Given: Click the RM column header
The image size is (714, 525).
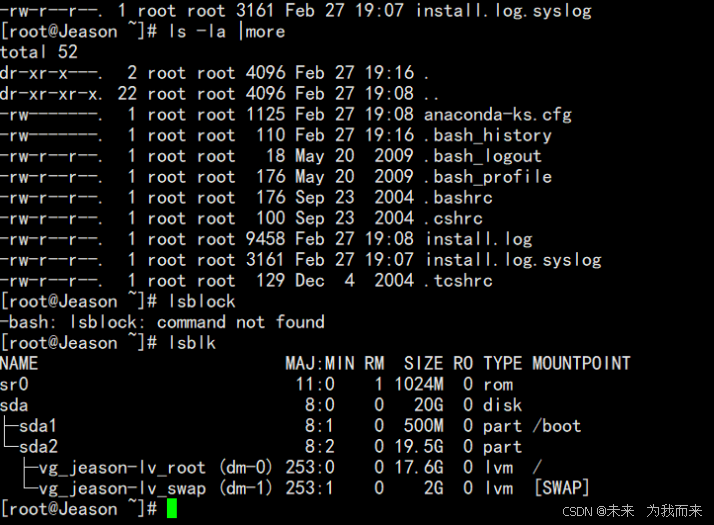Looking at the screenshot, I should pos(374,363).
